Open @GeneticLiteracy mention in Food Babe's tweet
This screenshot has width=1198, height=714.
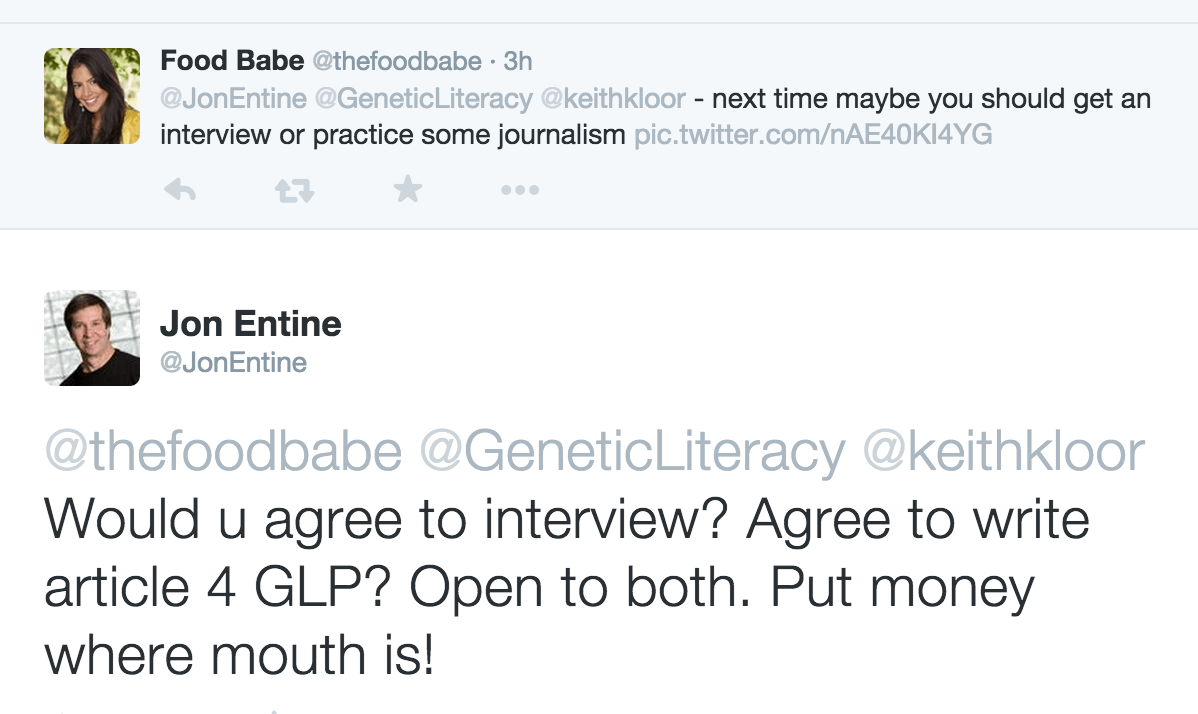coord(424,99)
